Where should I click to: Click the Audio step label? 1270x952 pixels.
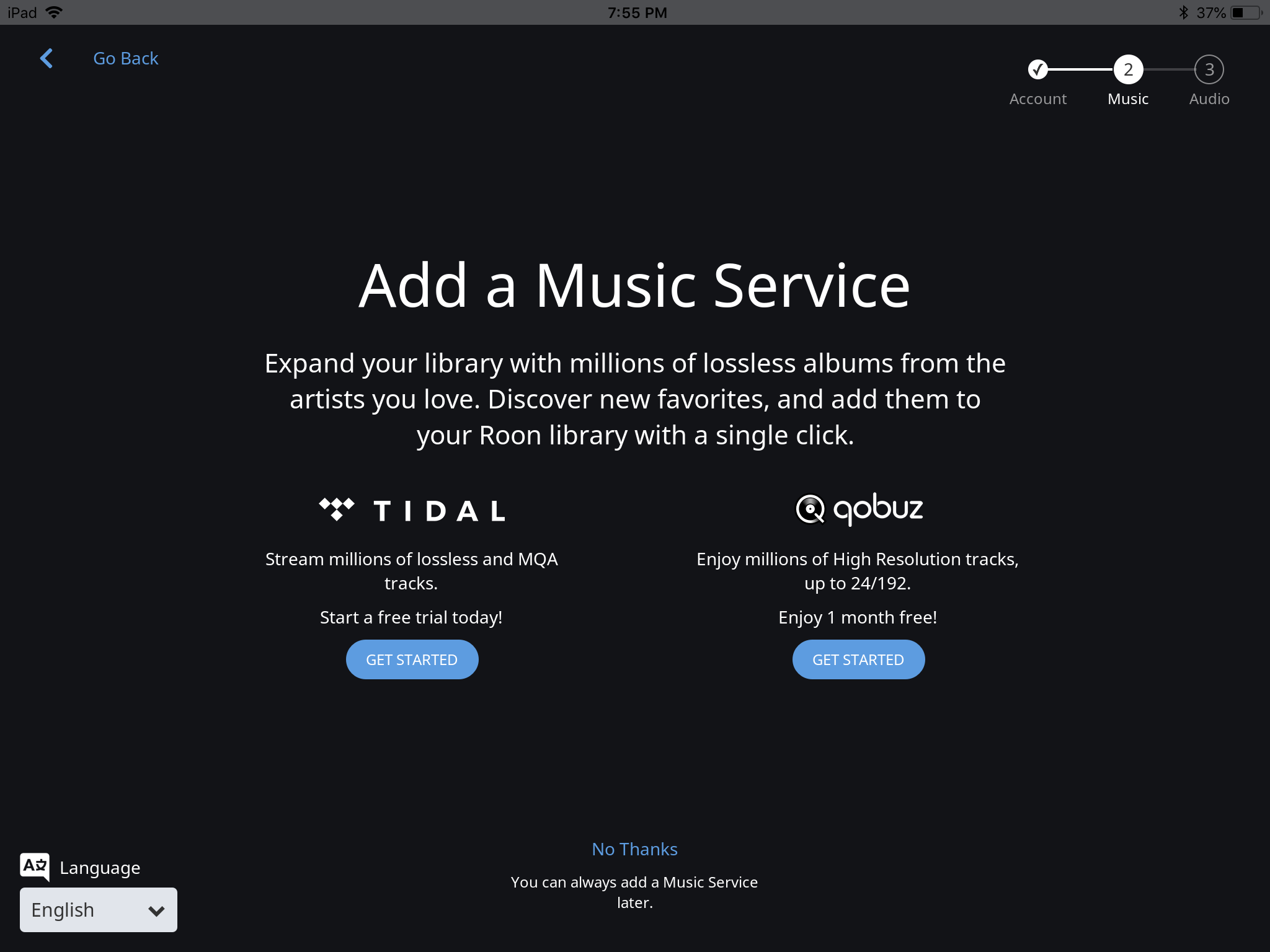coord(1209,99)
